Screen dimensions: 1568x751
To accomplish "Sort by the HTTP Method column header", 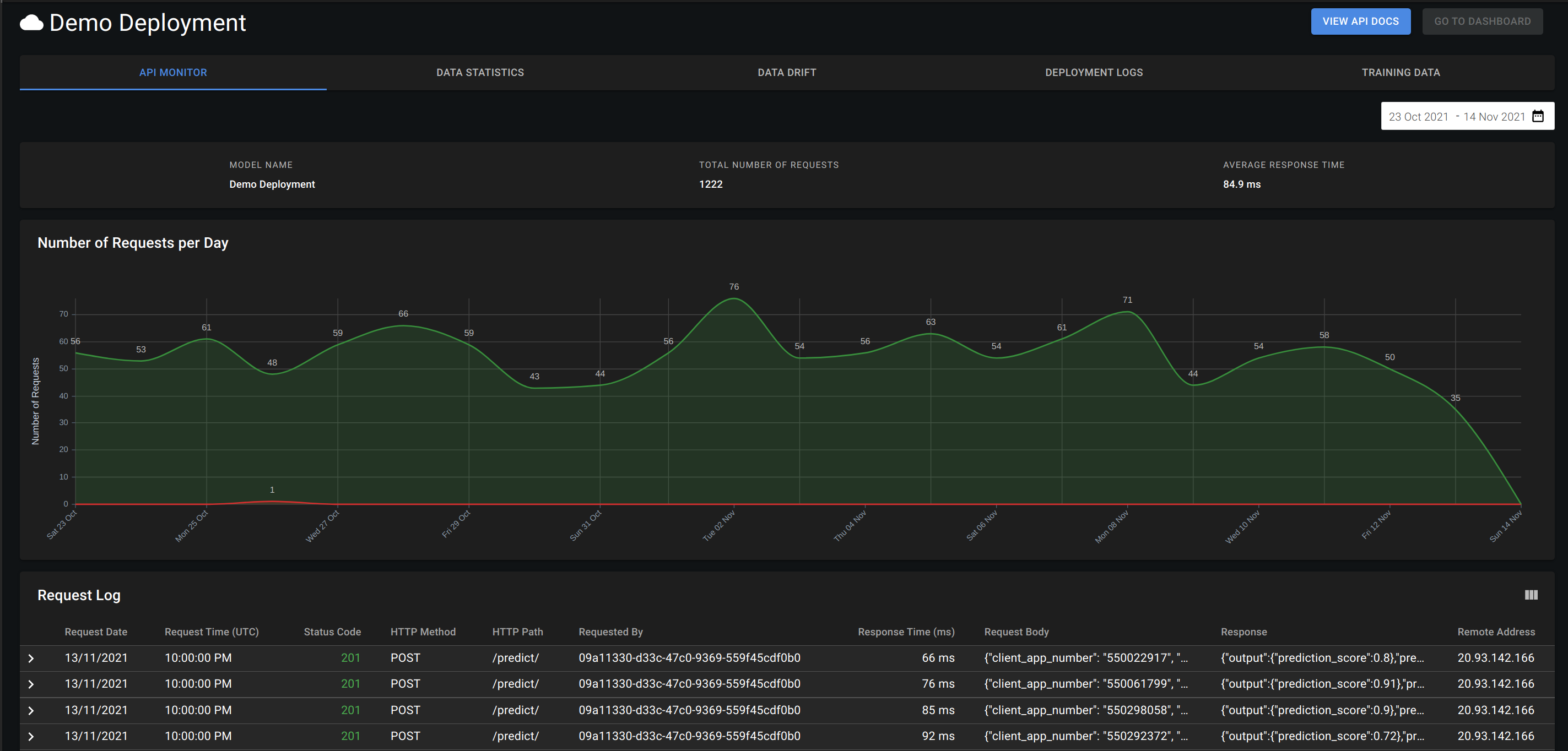I will tap(423, 632).
